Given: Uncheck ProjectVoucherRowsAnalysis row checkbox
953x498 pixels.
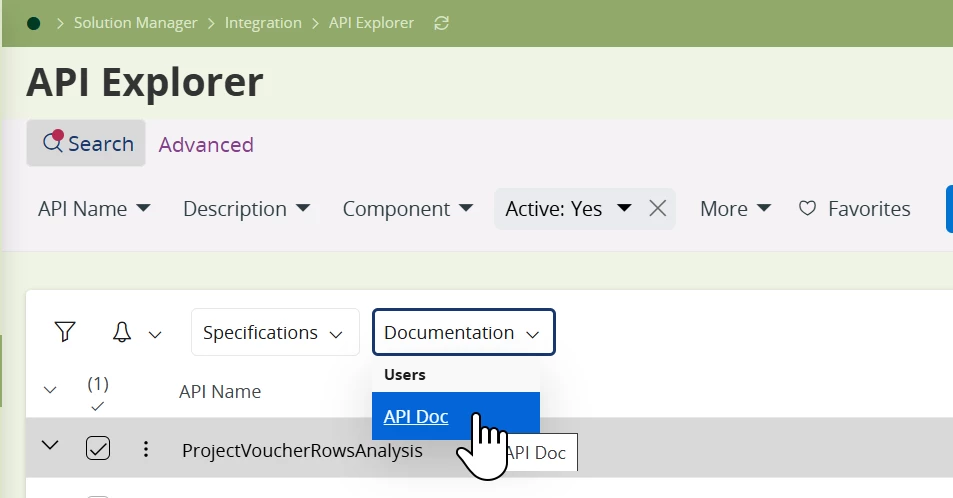Looking at the screenshot, I should coord(98,449).
